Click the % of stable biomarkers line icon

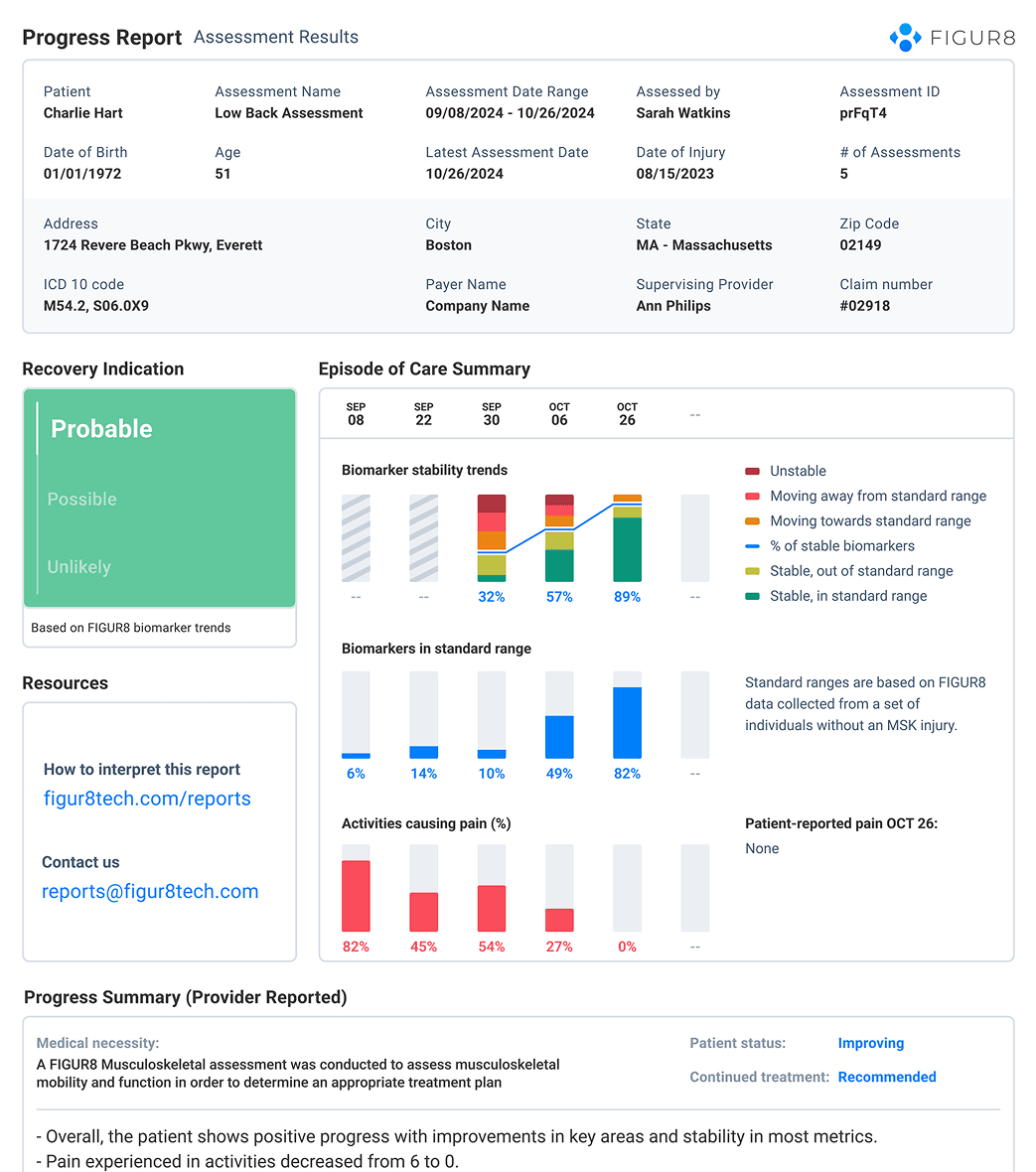pos(752,546)
